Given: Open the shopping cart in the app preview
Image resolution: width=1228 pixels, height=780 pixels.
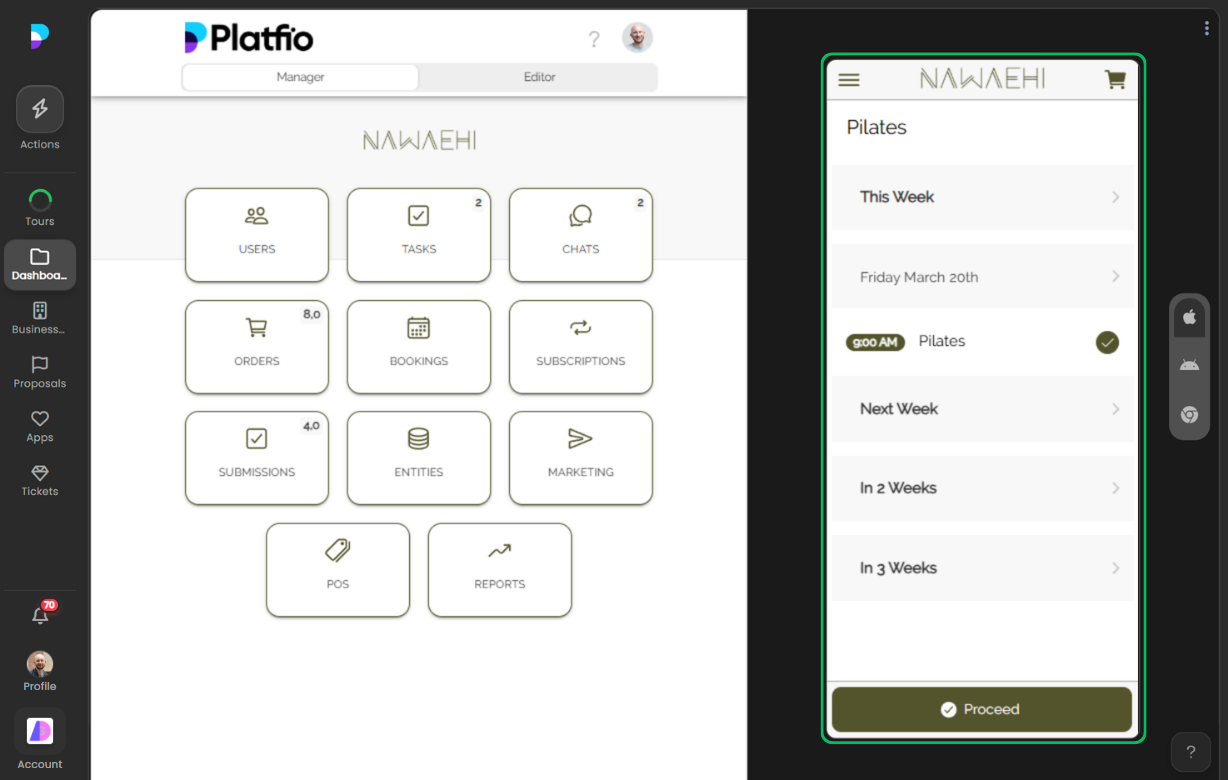Looking at the screenshot, I should (1115, 80).
